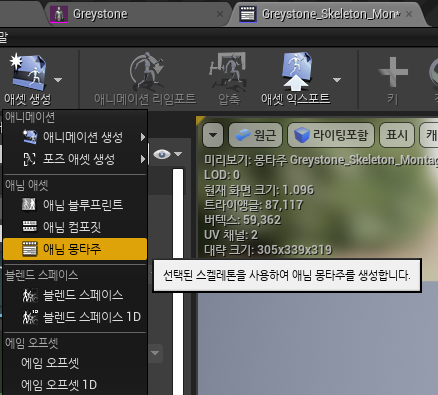The image size is (438, 395).
Task: Click 대략 크기: 305x339x319 text
Action: [268, 250]
